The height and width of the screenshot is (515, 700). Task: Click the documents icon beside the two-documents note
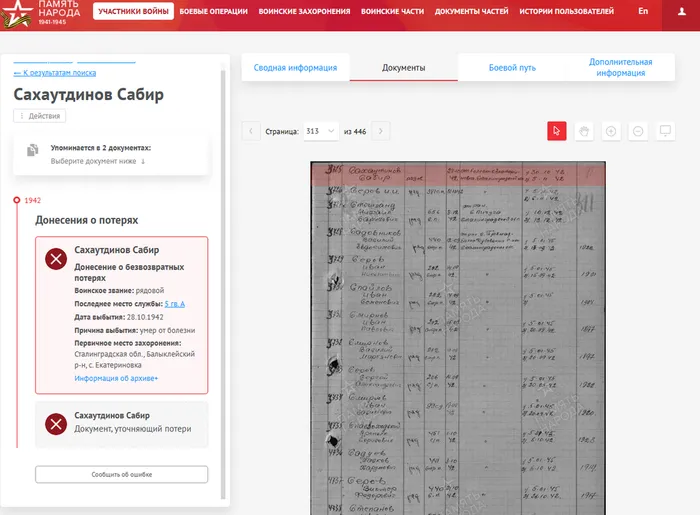33,150
